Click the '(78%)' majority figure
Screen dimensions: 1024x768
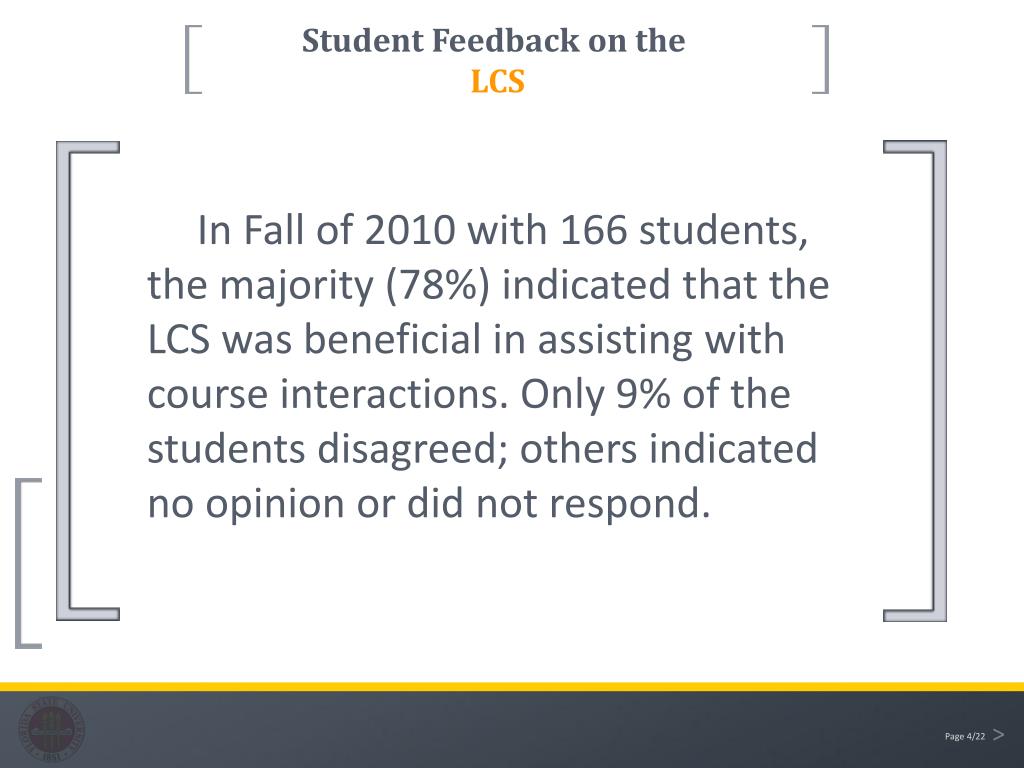[437, 286]
